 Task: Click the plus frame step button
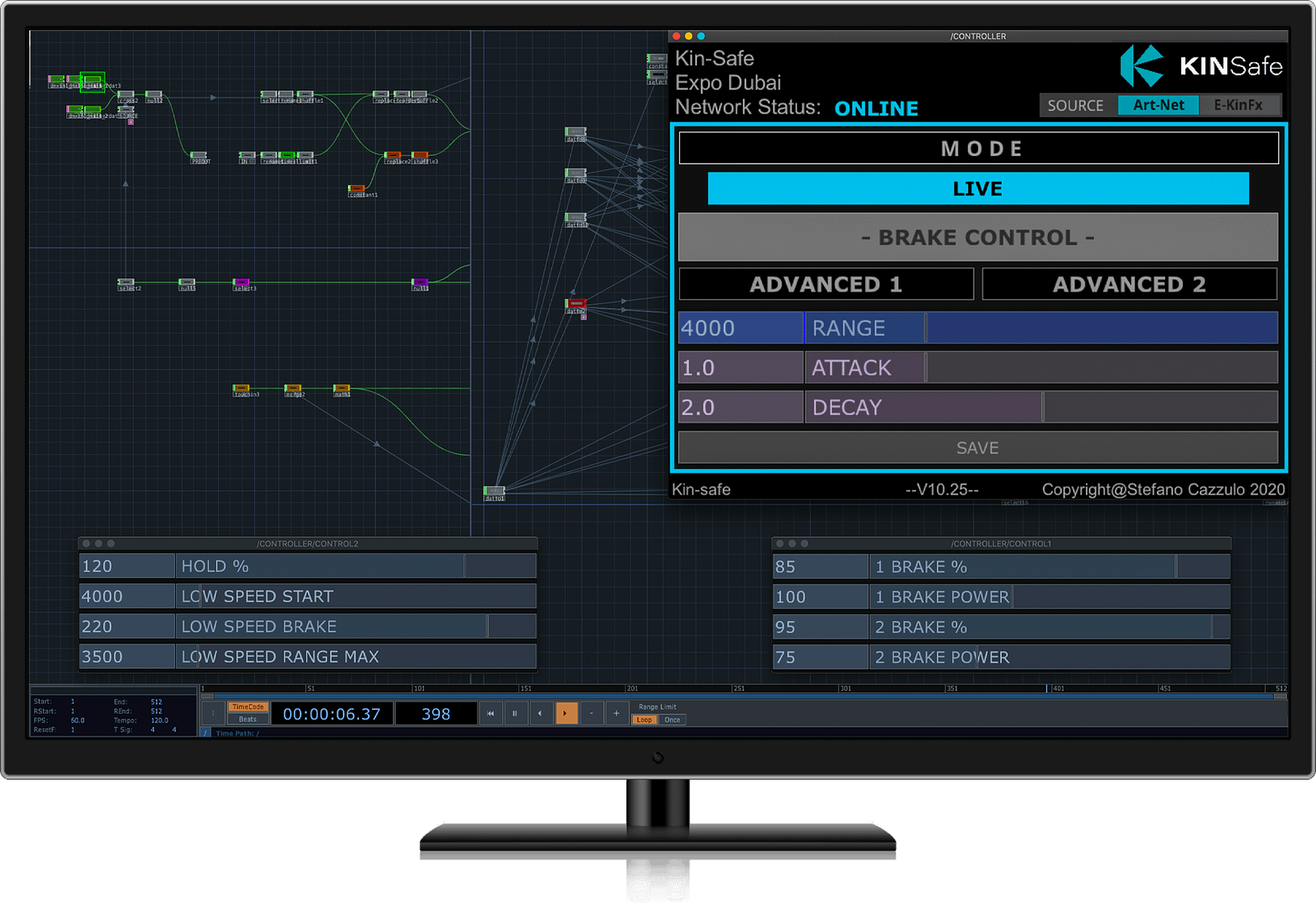coord(616,714)
